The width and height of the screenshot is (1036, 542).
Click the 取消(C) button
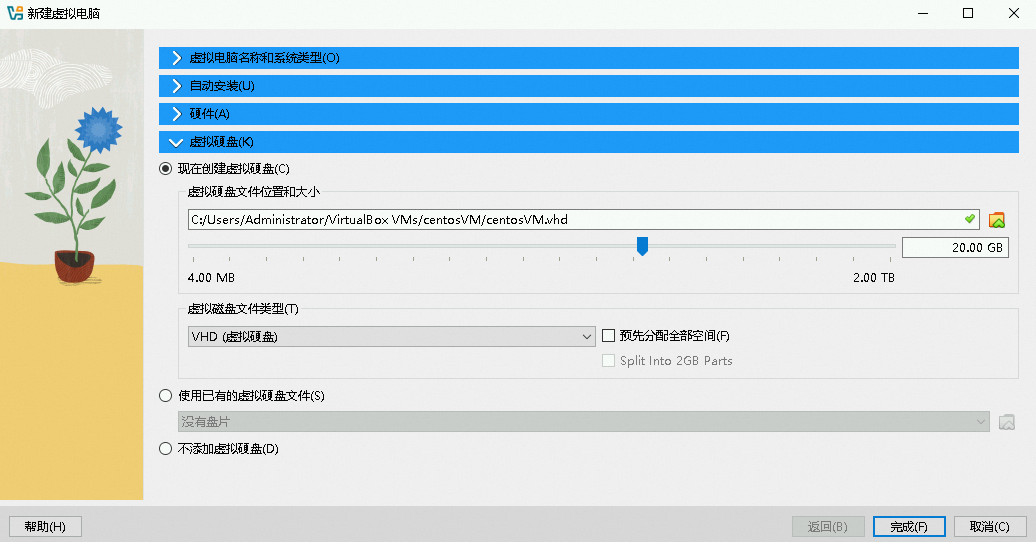tap(990, 527)
